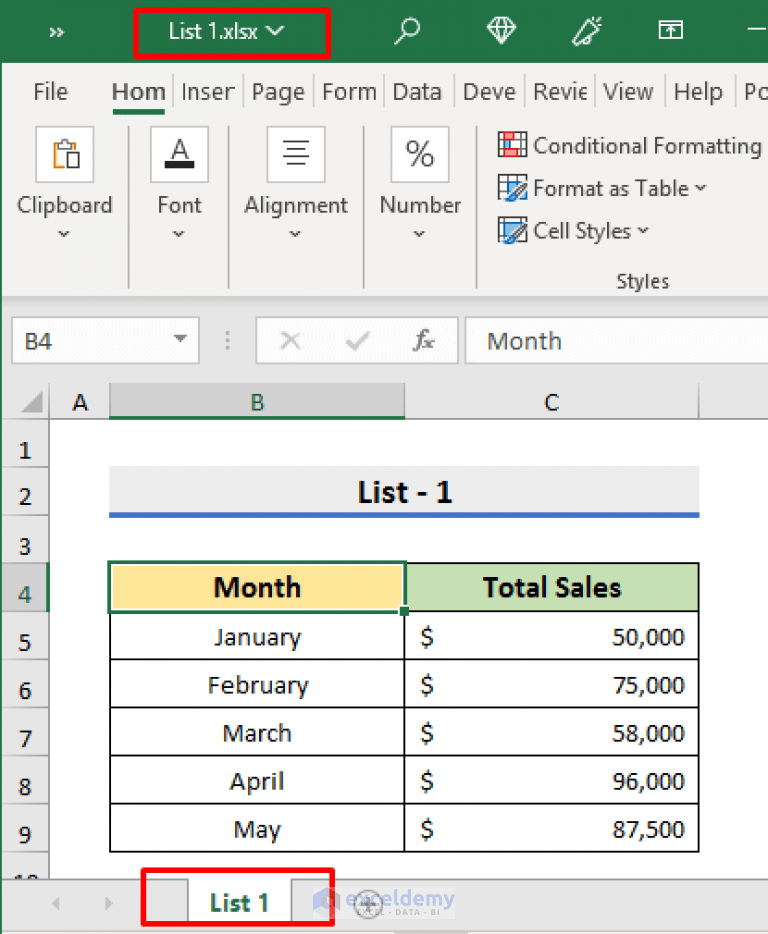This screenshot has width=768, height=934.
Task: Open the File menu
Action: tap(50, 91)
